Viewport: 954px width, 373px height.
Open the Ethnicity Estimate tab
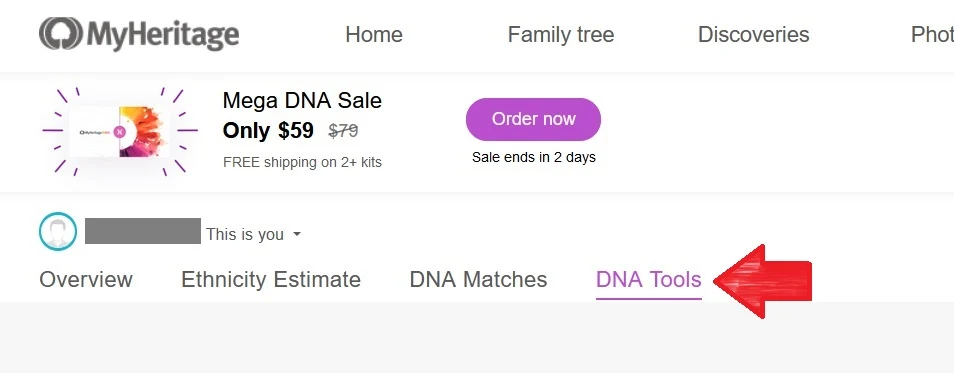point(271,280)
